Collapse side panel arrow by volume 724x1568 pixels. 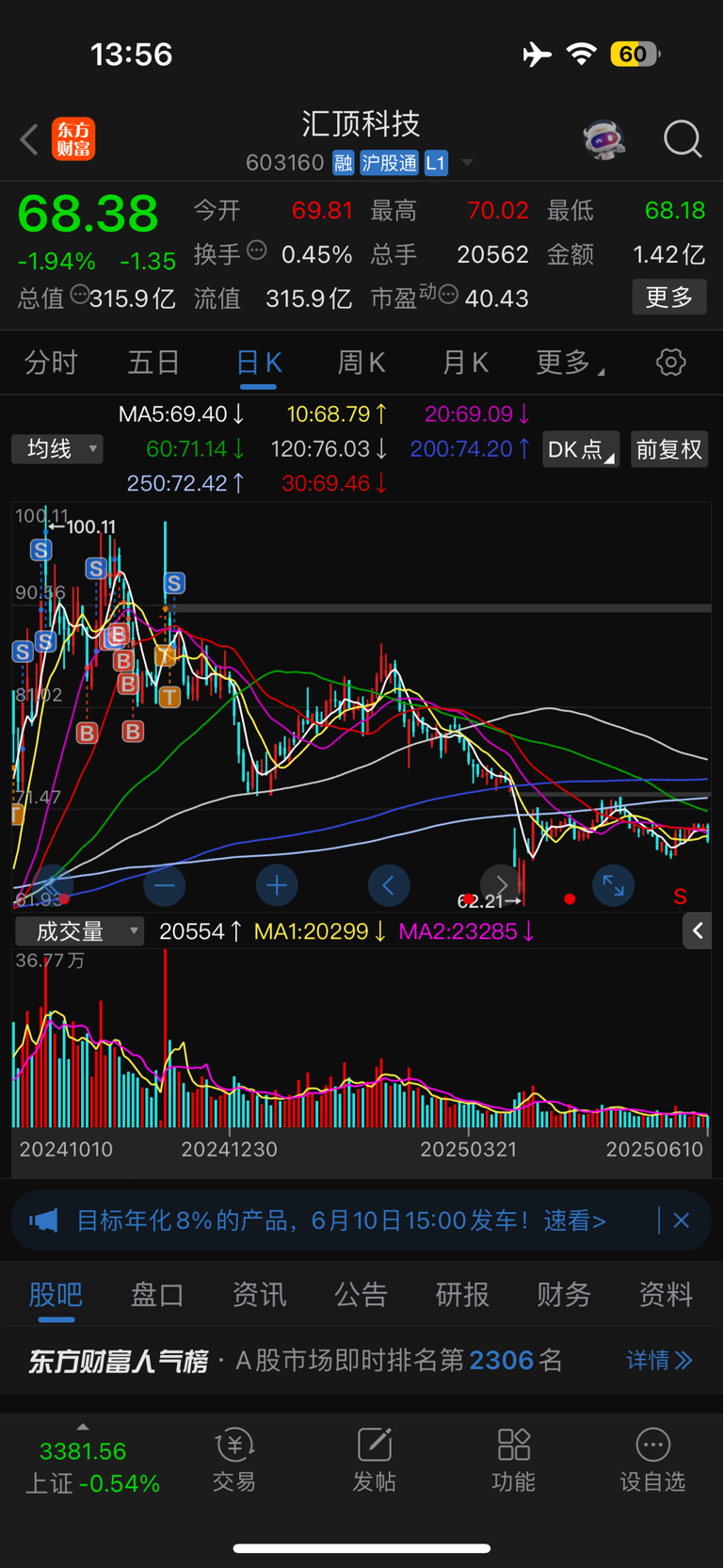697,931
